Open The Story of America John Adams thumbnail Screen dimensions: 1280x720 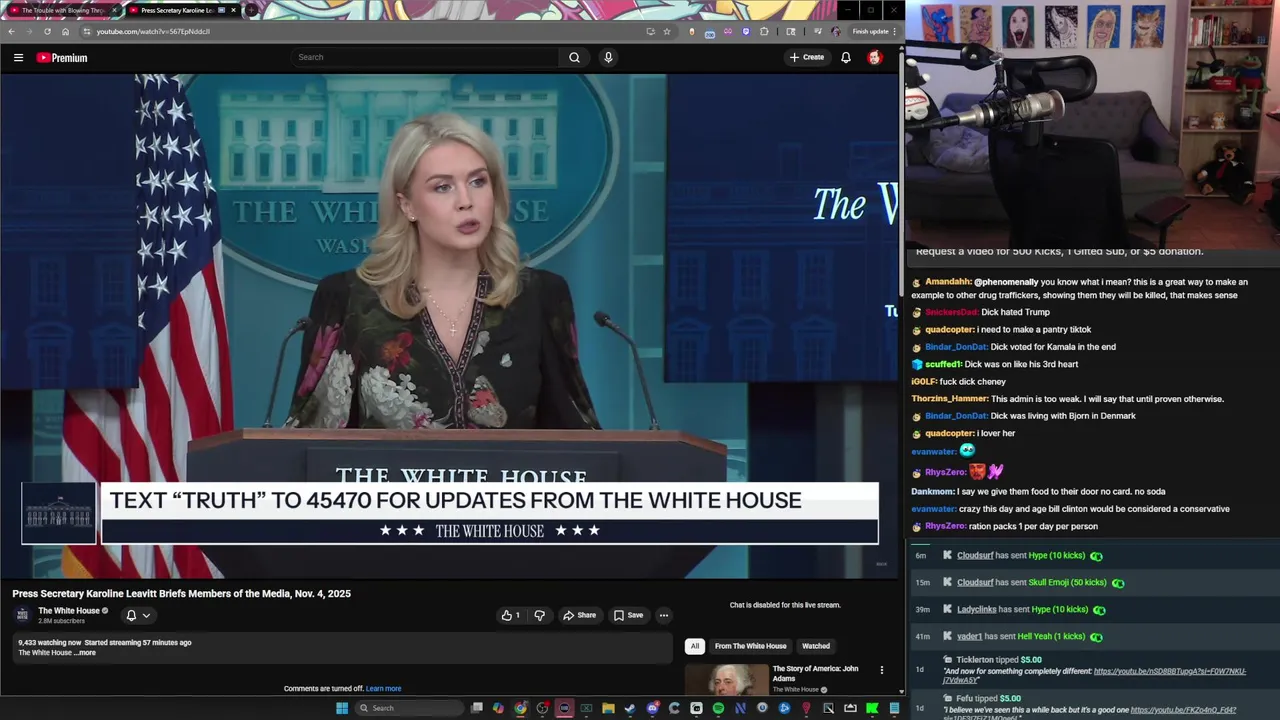pyautogui.click(x=726, y=679)
